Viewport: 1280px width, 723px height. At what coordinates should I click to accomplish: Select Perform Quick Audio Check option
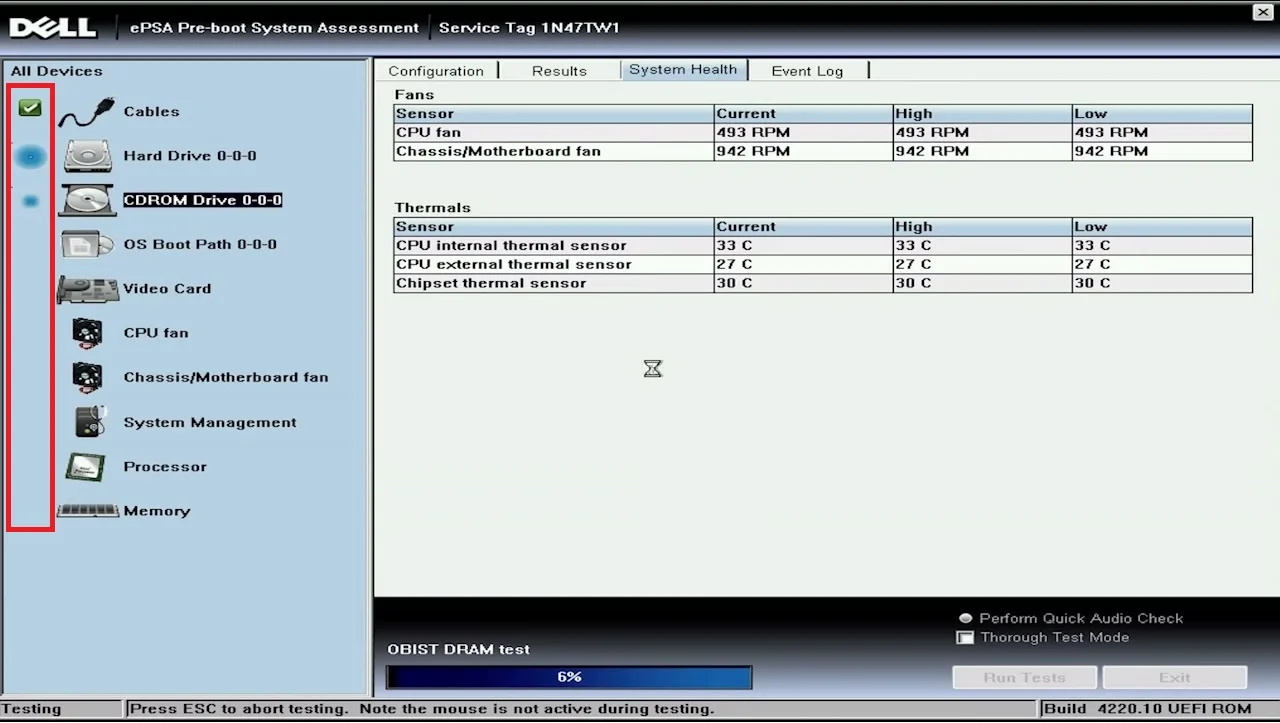point(965,619)
